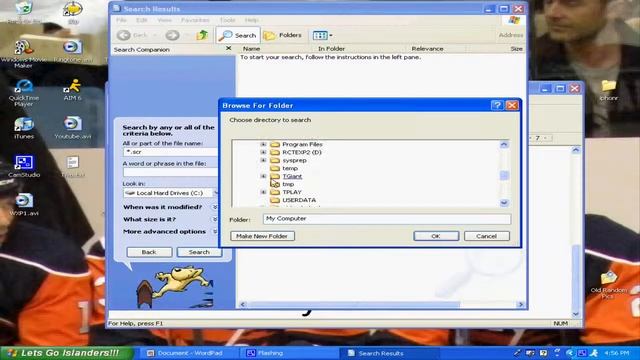Click the Forward arrow toolbar icon
640x360 pixels.
(172, 35)
